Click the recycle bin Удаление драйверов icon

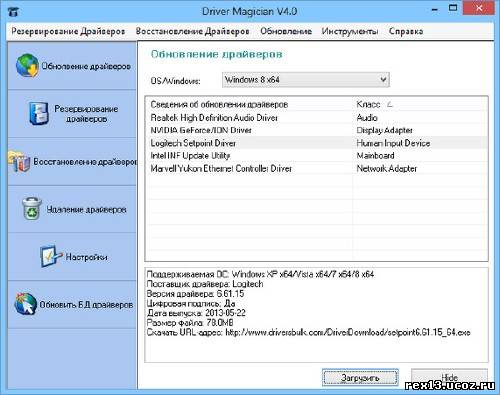[x=32, y=208]
